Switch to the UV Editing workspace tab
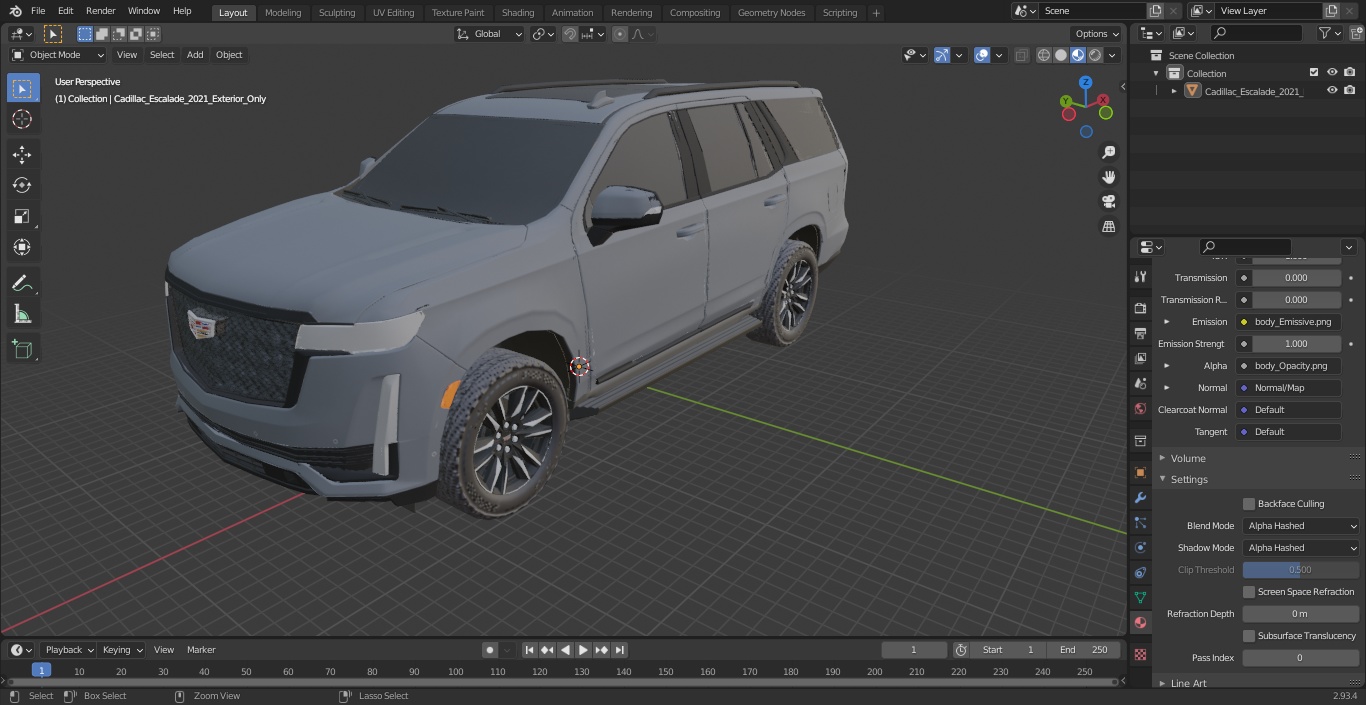 393,13
